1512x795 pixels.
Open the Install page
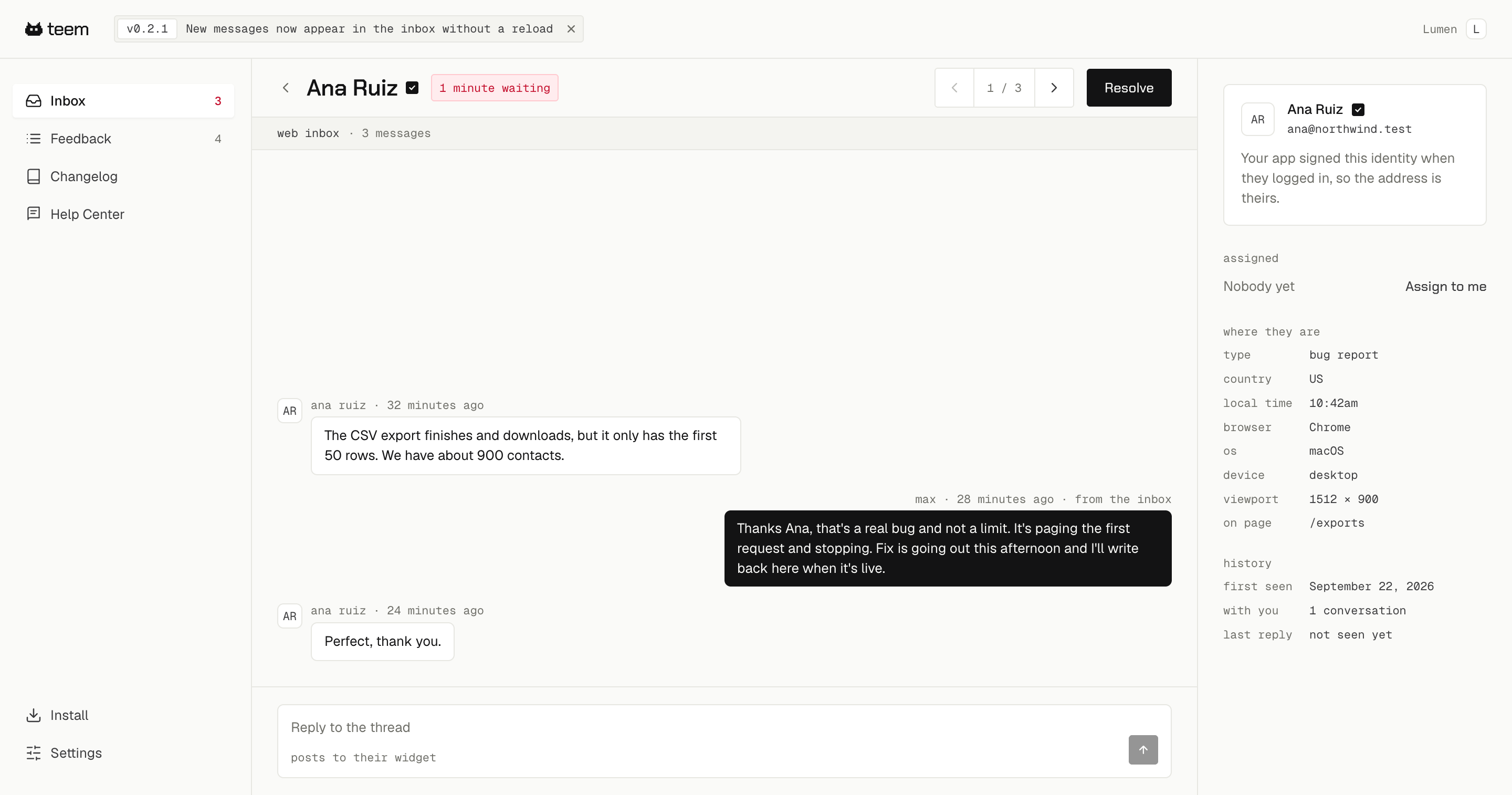(x=123, y=715)
